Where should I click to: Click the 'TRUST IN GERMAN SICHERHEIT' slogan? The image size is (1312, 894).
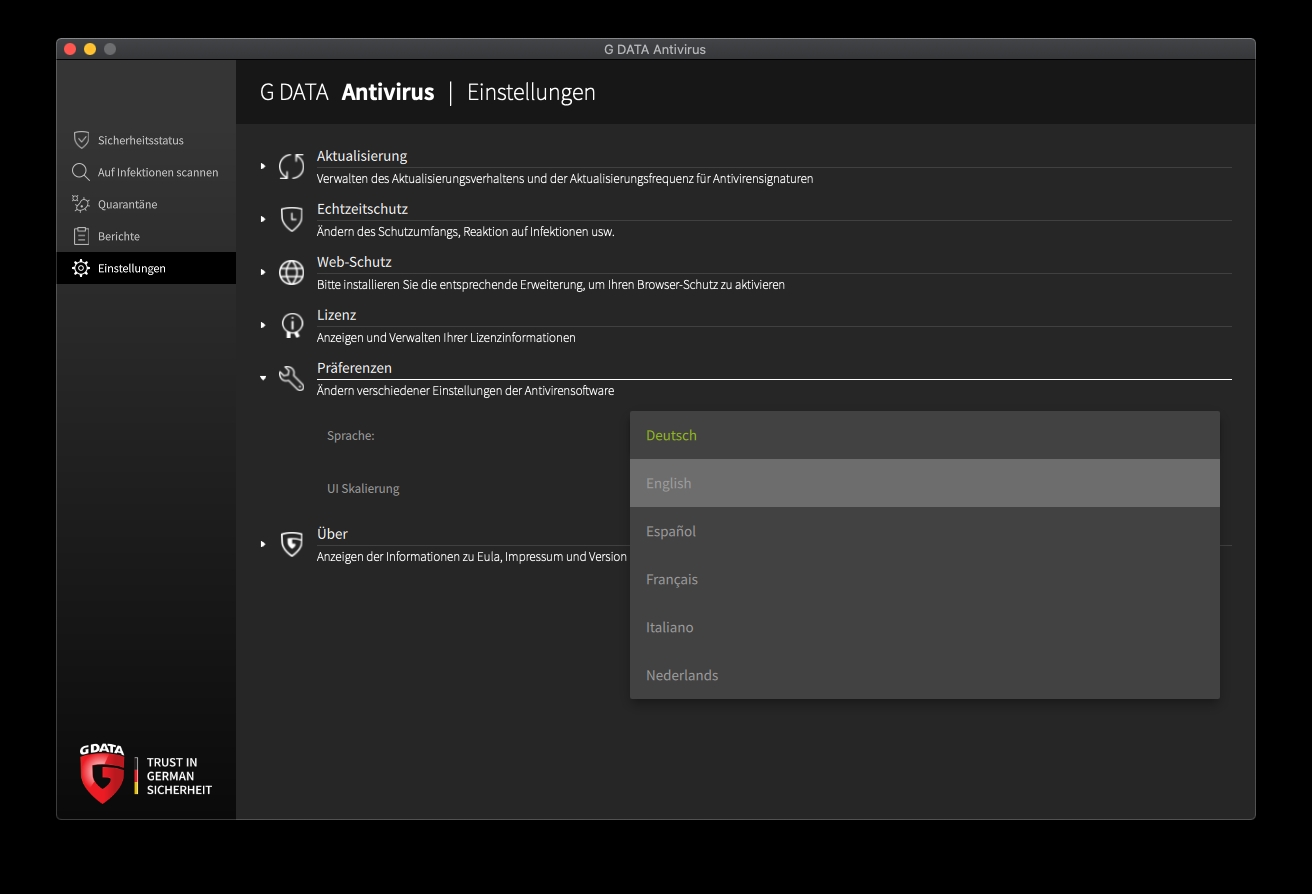[179, 776]
